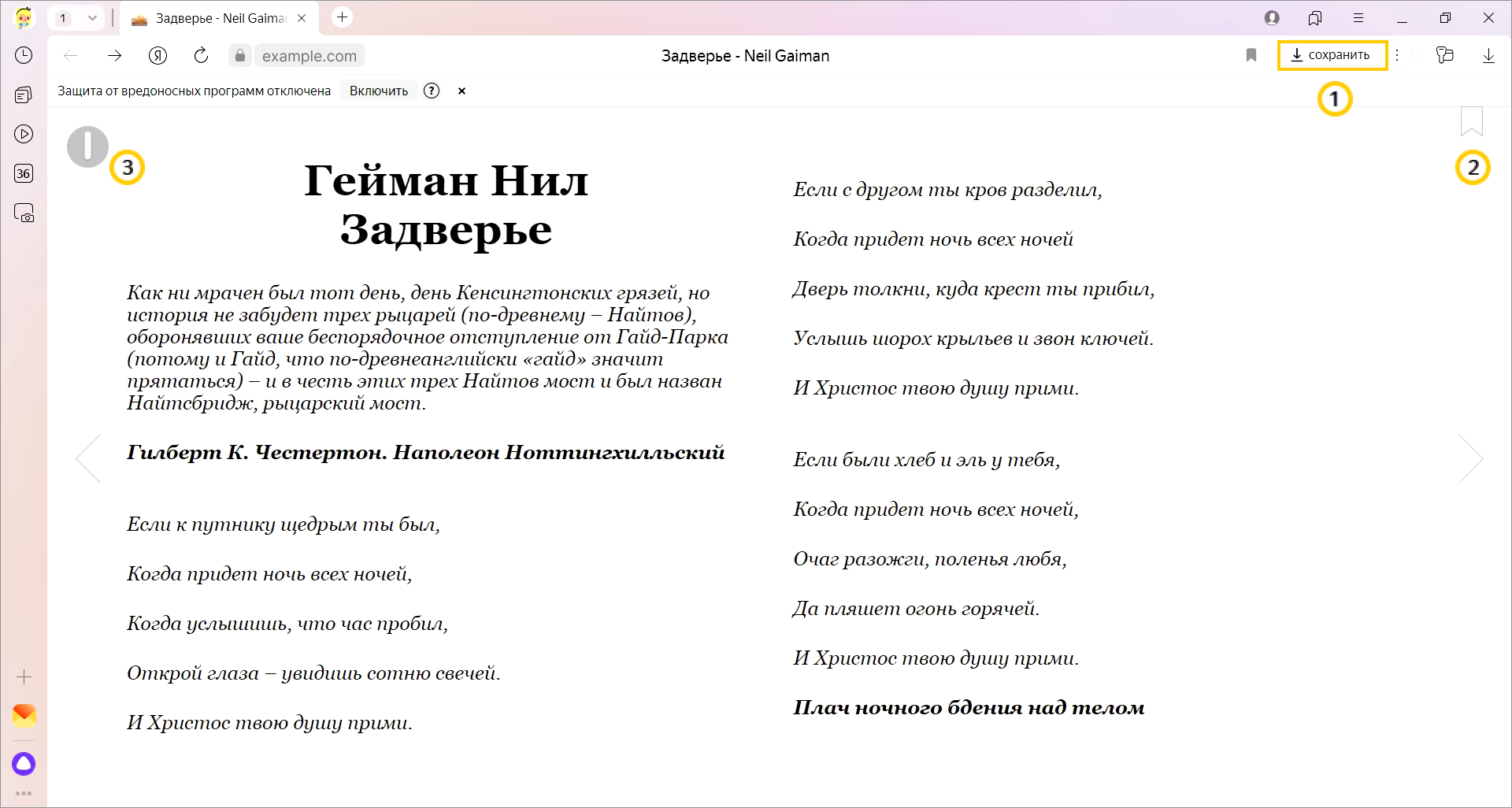The width and height of the screenshot is (1512, 808).
Task: Open the video play sidebar icon
Action: tap(24, 134)
